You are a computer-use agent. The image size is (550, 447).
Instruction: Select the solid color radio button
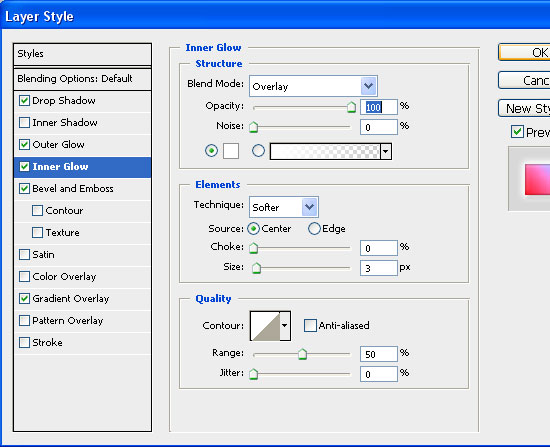click(212, 151)
